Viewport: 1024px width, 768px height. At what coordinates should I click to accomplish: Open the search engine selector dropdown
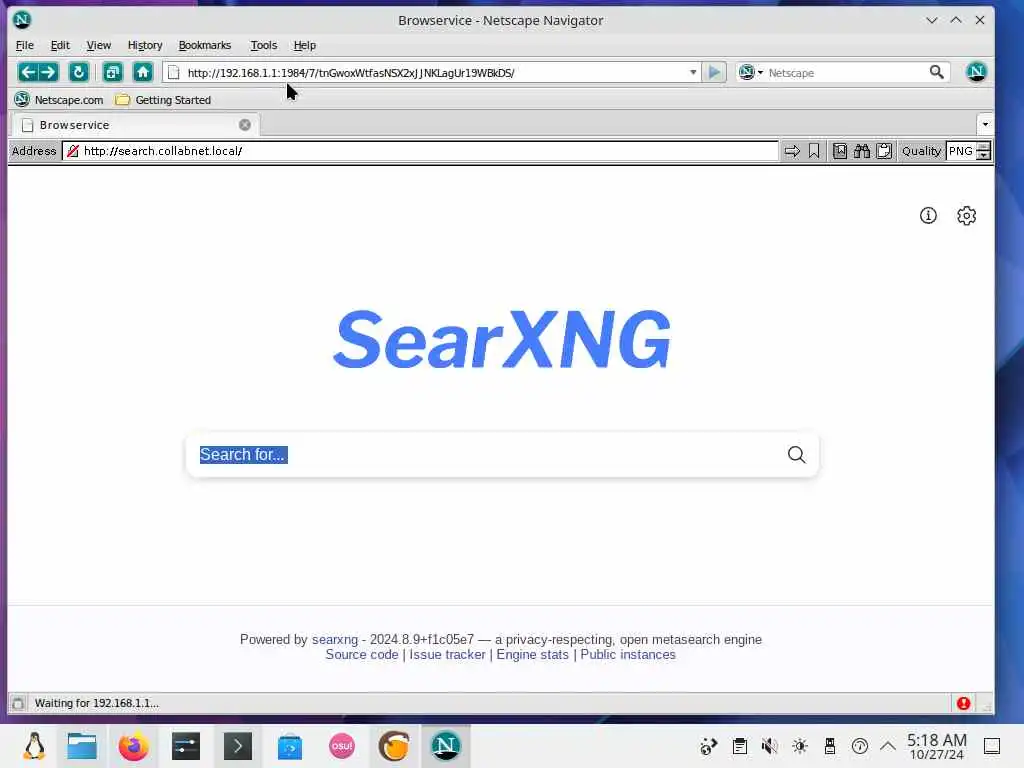point(751,72)
